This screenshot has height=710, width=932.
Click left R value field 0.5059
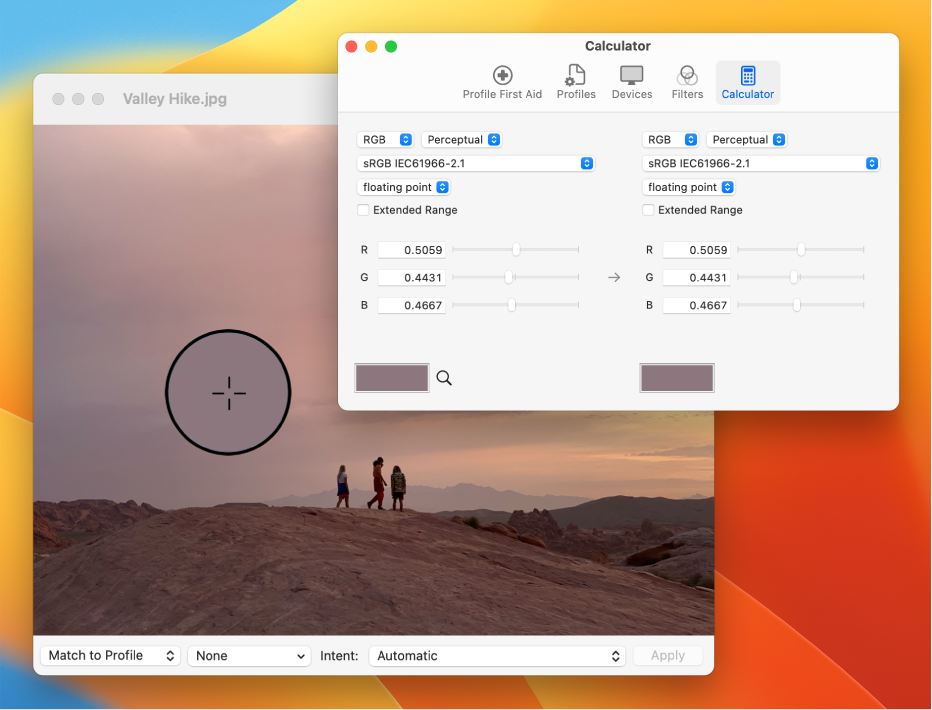coord(411,250)
